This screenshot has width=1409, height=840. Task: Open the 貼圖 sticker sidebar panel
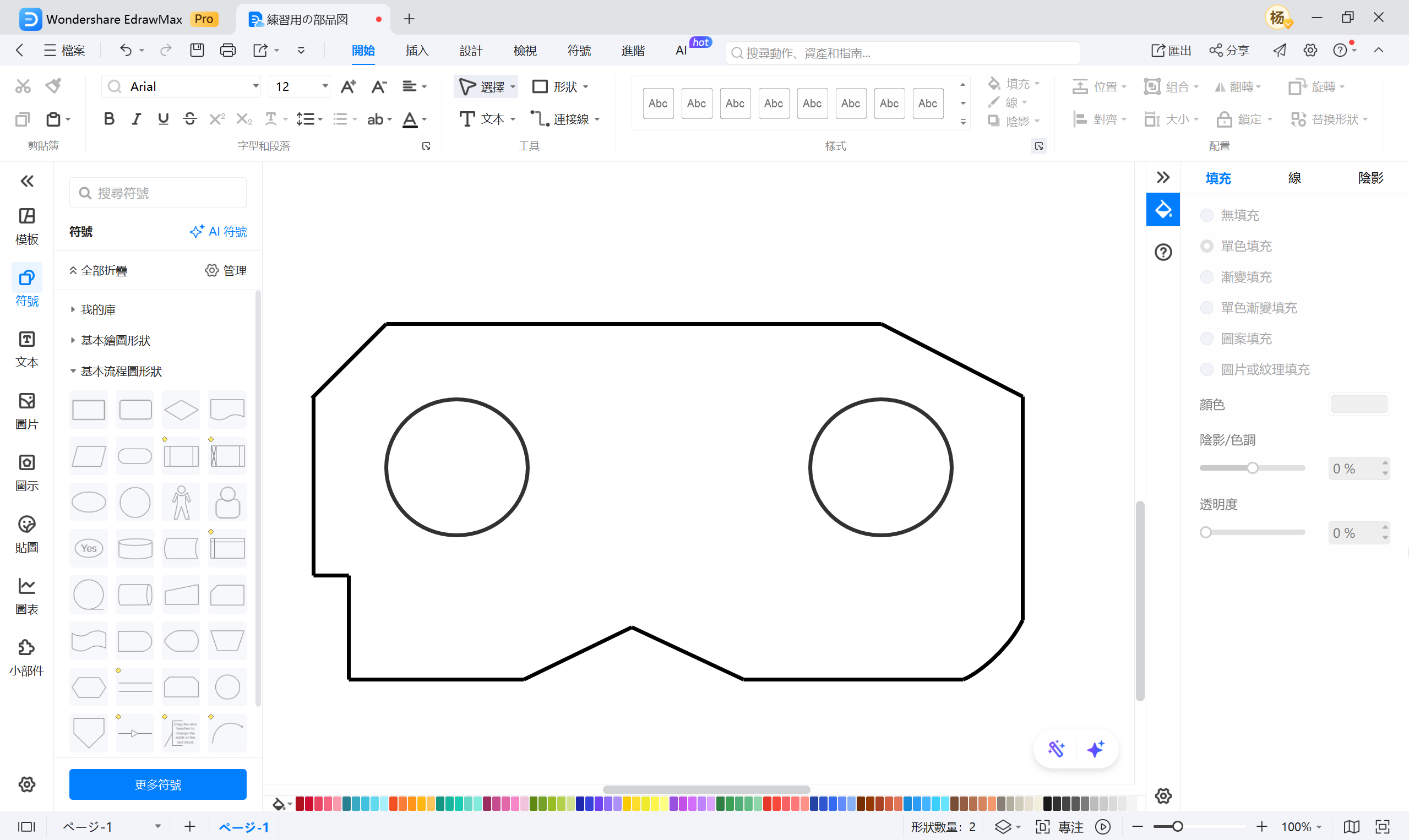coord(26,534)
